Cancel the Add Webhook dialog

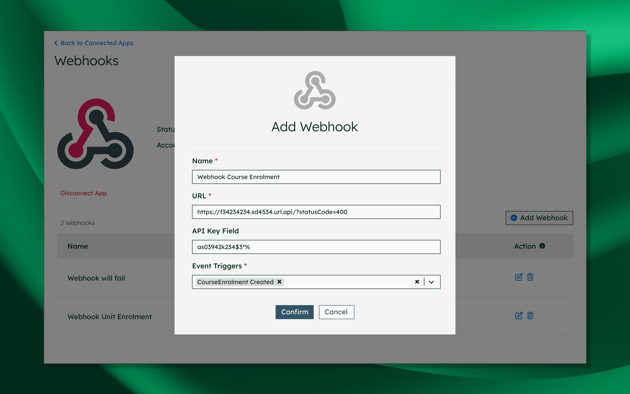click(x=336, y=312)
